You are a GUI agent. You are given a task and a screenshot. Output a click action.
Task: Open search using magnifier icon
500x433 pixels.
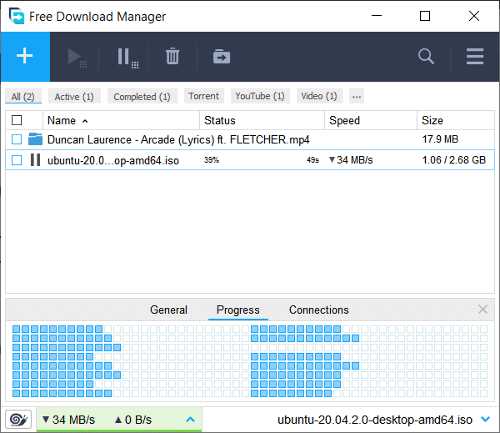click(426, 56)
